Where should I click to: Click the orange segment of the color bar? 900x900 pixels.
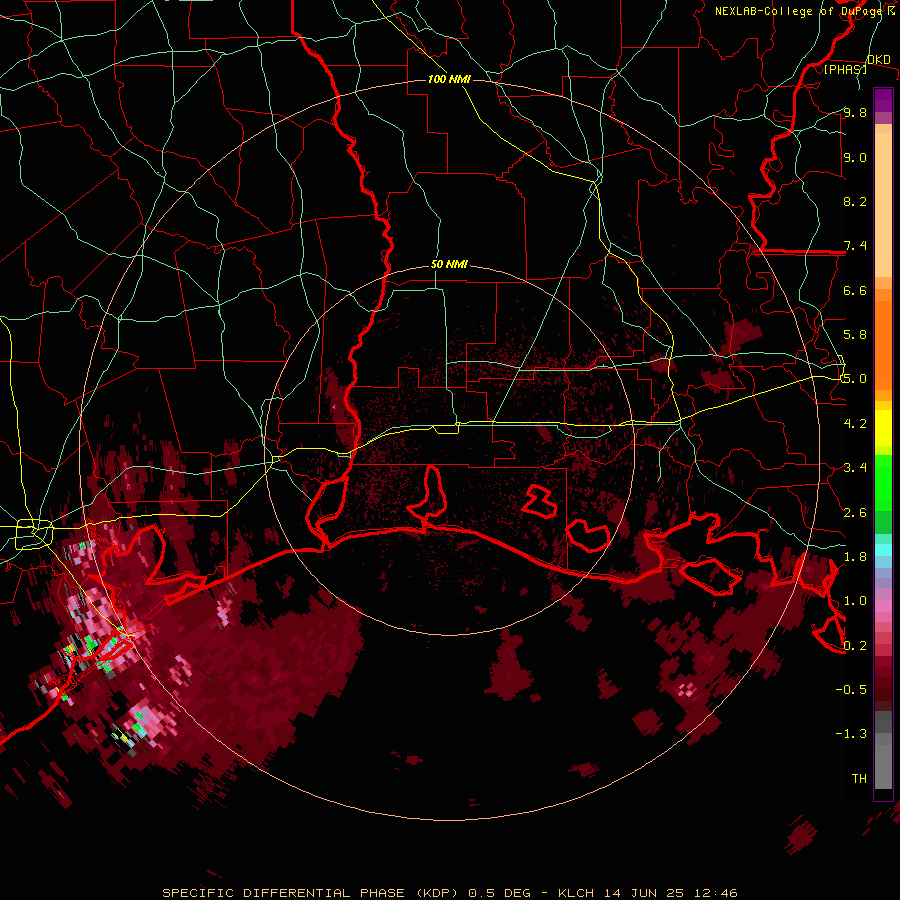click(883, 344)
